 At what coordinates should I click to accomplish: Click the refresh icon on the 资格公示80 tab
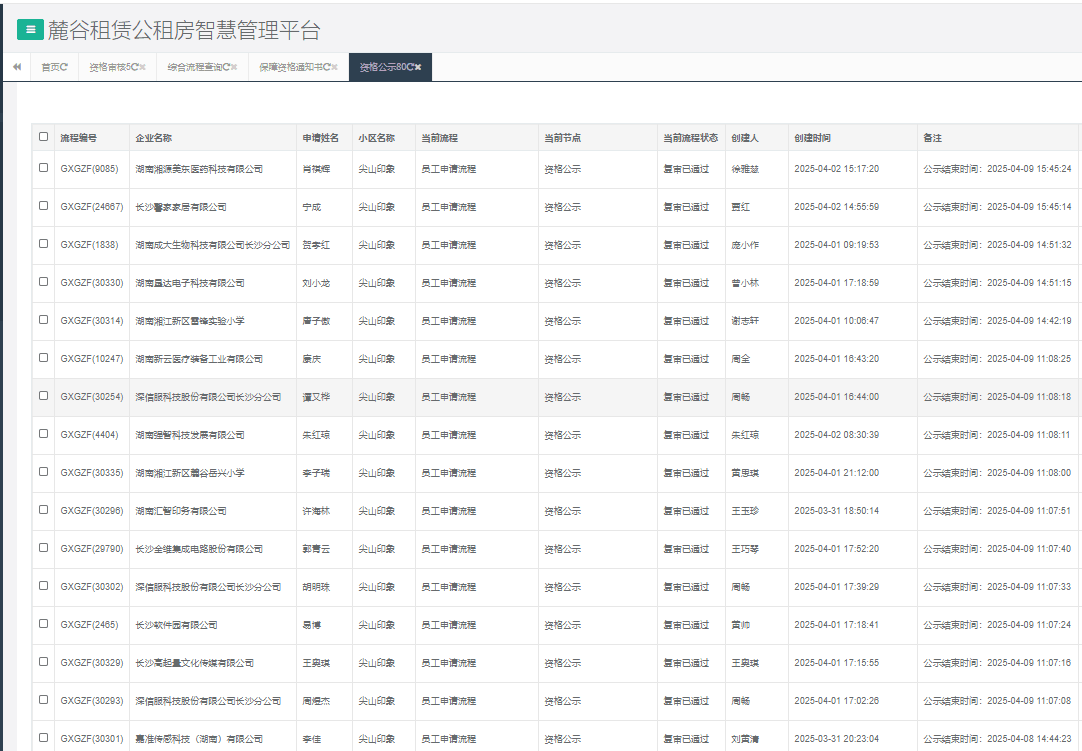point(410,67)
